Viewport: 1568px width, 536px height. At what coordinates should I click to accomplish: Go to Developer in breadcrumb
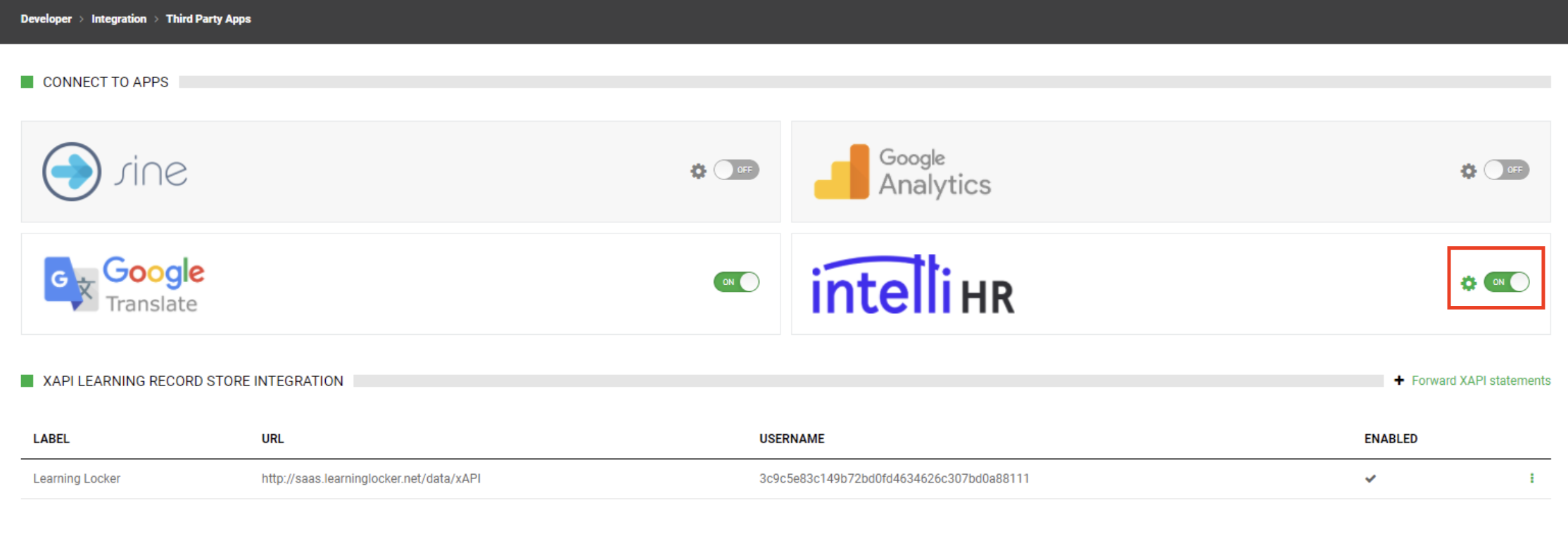pyautogui.click(x=46, y=19)
